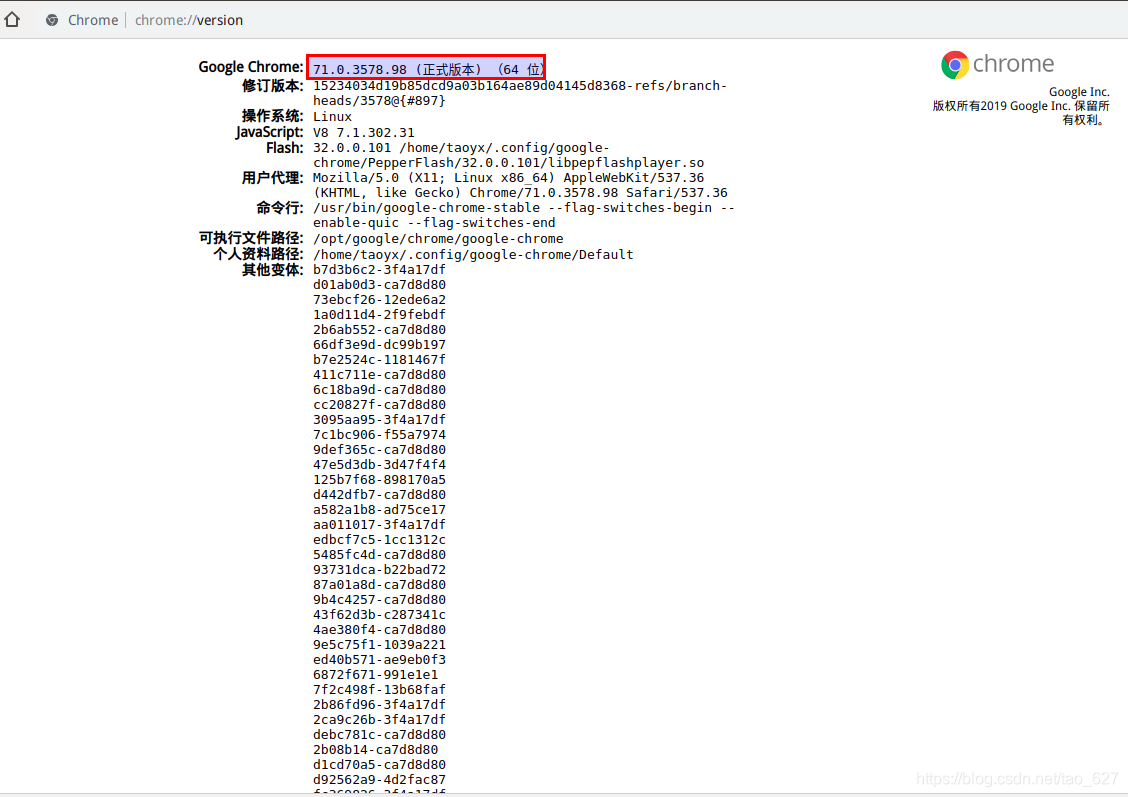Click the variation 9def365c-ca7d8d80
This screenshot has height=797, width=1128.
379,450
